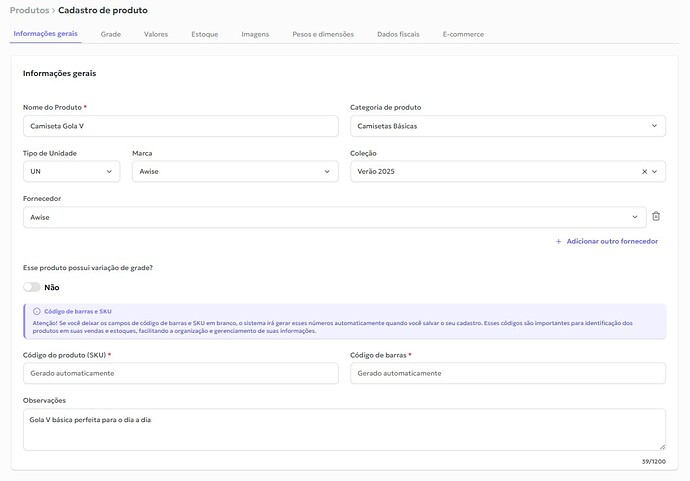Click the info icon beside Código de barras e SKU
The height and width of the screenshot is (481, 690).
tap(37, 311)
